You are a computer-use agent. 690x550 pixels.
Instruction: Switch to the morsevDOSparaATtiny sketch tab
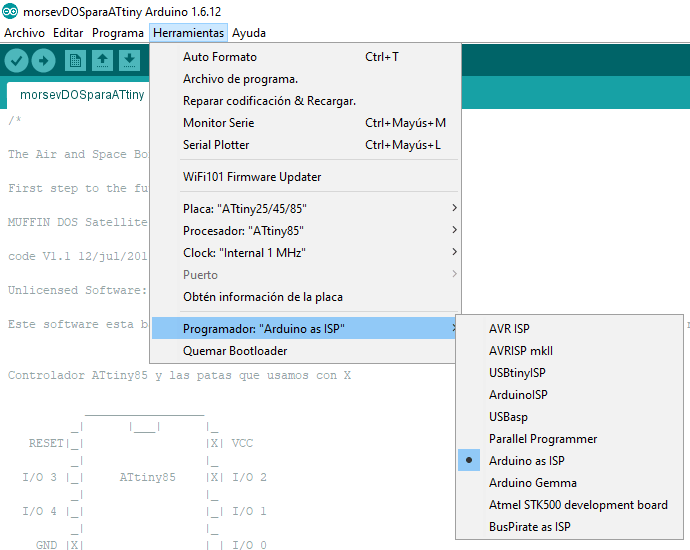(76, 95)
